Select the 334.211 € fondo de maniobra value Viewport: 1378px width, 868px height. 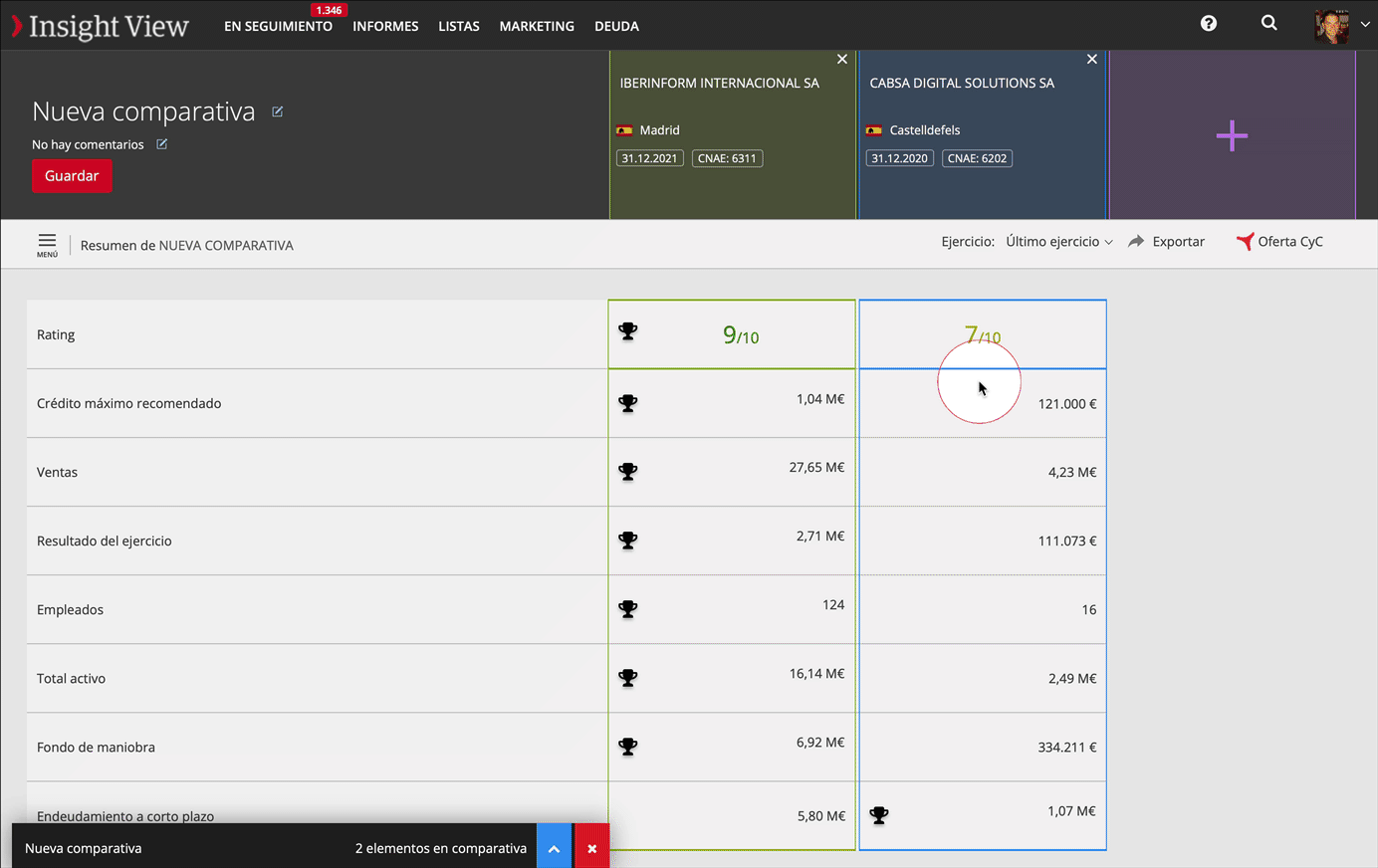coord(1067,748)
